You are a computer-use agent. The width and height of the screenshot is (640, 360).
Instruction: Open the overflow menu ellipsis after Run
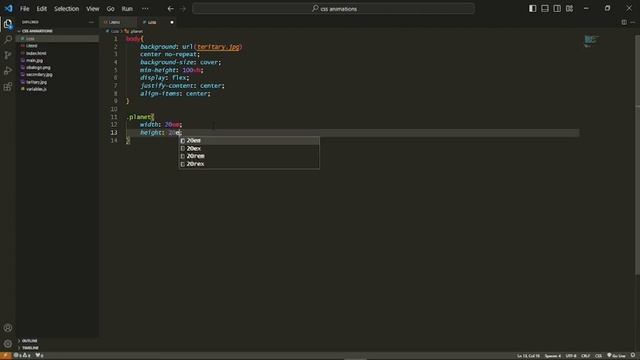click(145, 9)
